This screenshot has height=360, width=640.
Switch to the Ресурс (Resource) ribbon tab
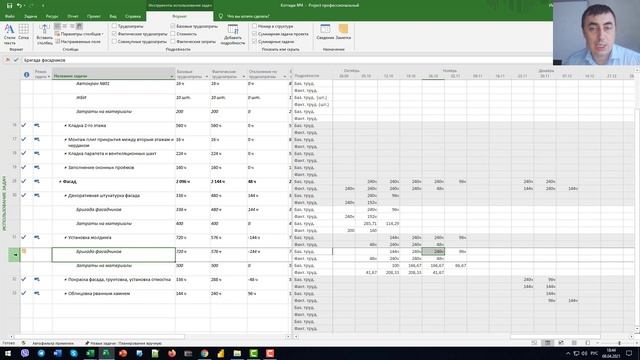tap(52, 16)
